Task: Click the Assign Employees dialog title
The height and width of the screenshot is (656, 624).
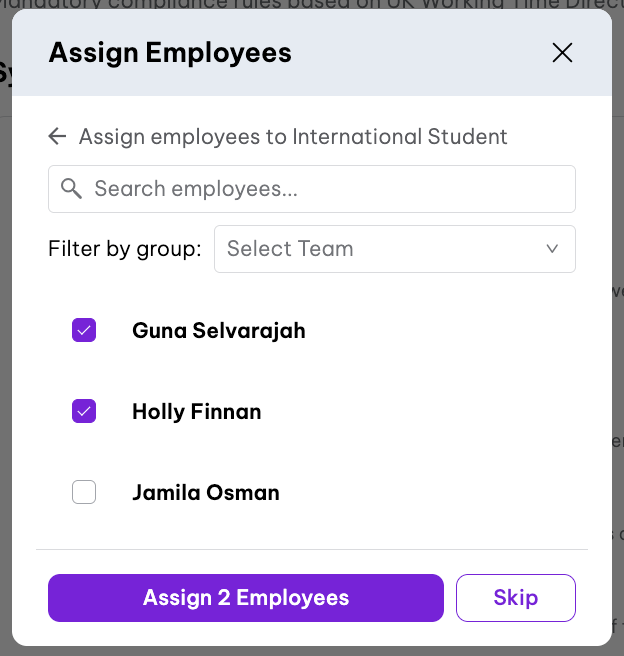Action: click(x=170, y=53)
